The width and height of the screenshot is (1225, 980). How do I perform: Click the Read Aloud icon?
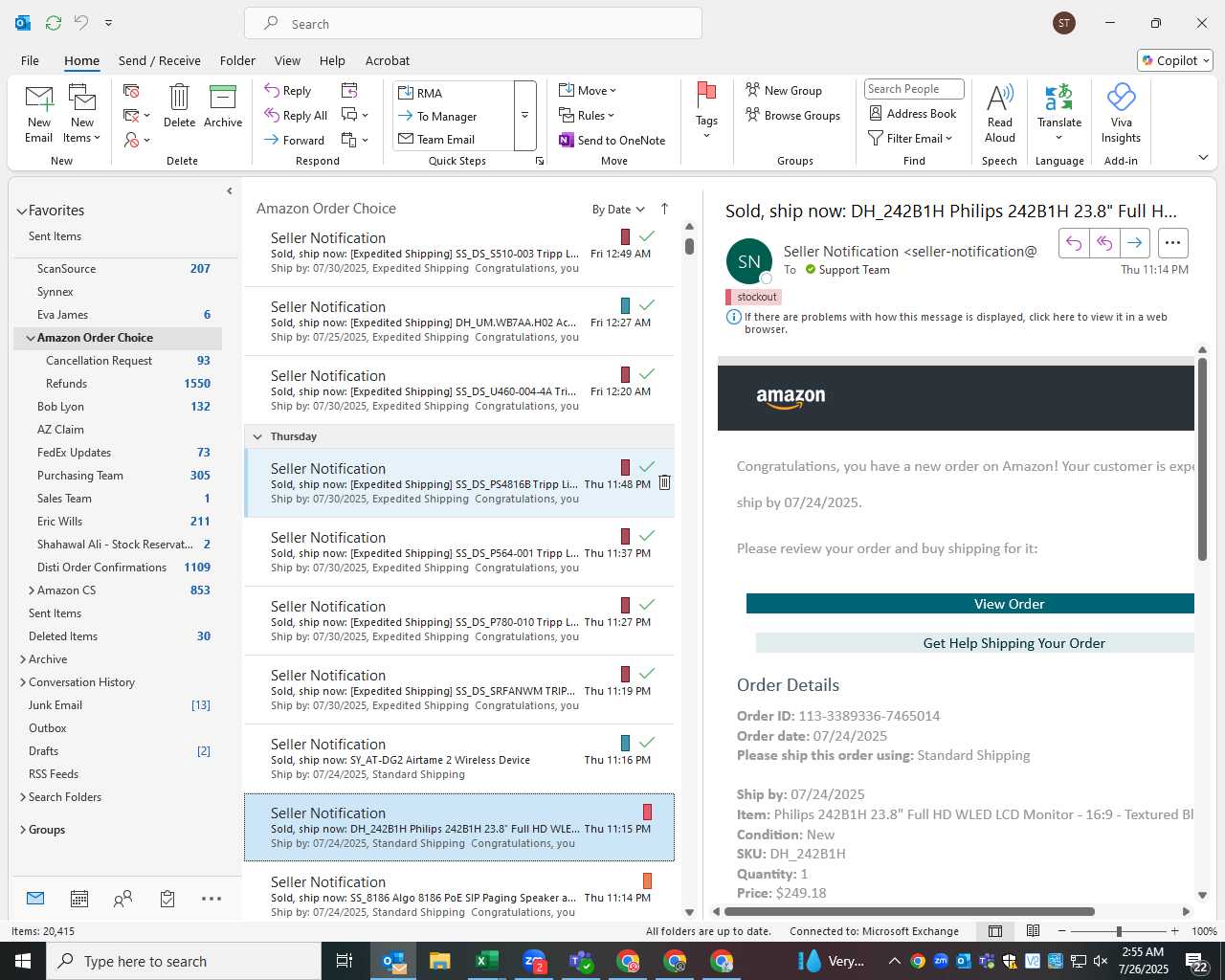(x=1000, y=98)
